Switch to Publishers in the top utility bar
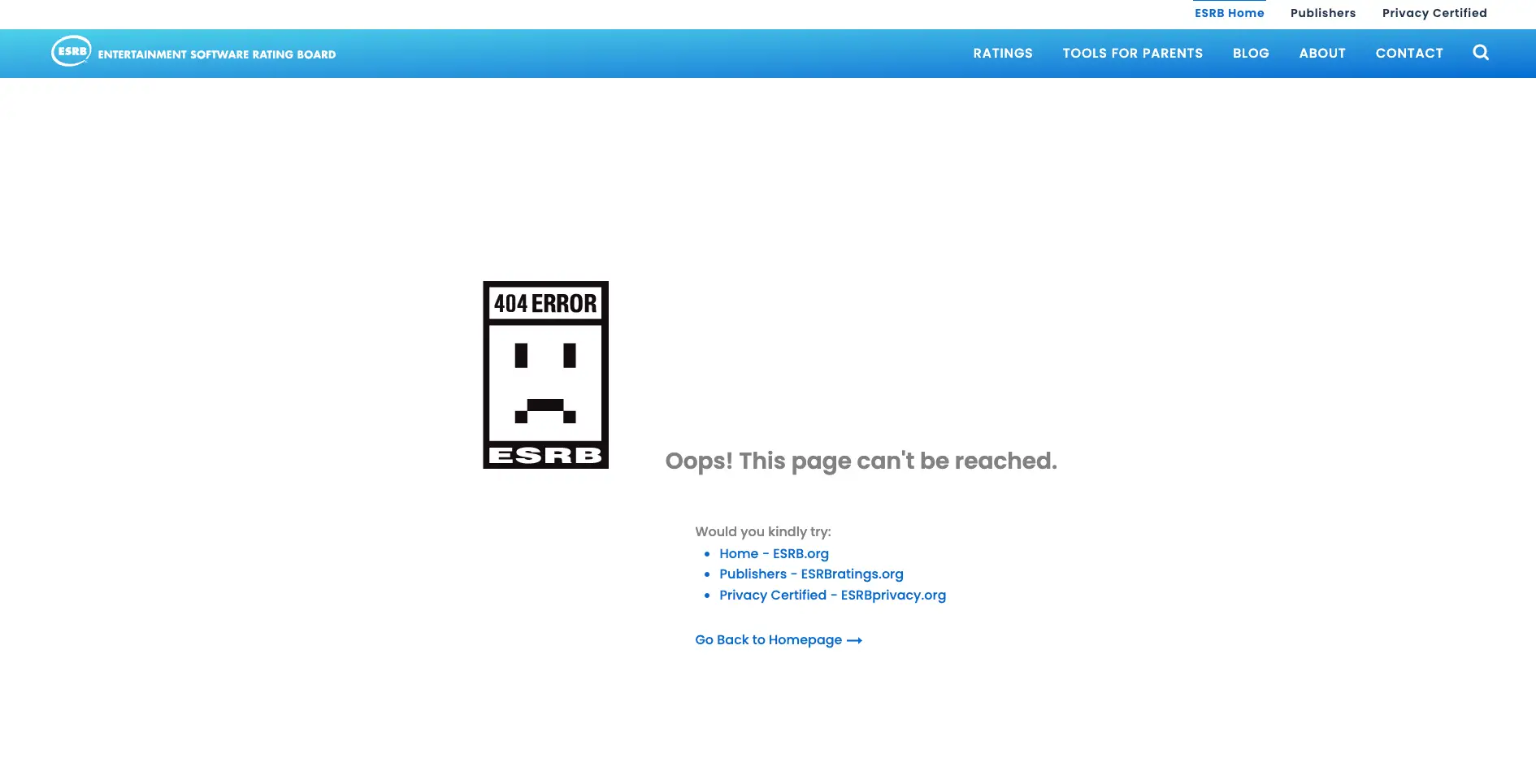Viewport: 1536px width, 784px height. 1322,13
